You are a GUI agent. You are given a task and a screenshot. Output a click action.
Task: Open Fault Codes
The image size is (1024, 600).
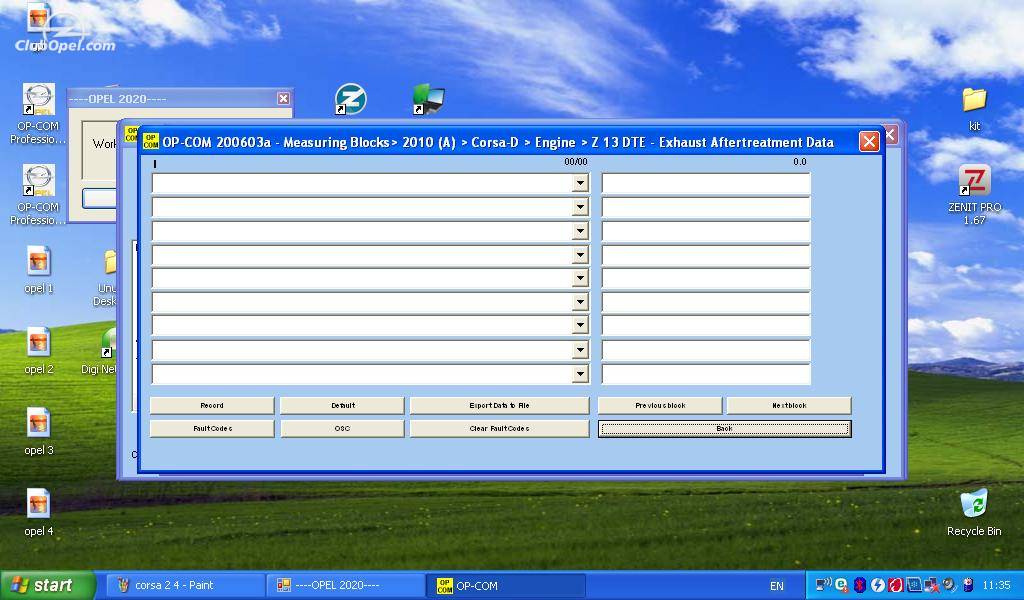click(x=212, y=428)
